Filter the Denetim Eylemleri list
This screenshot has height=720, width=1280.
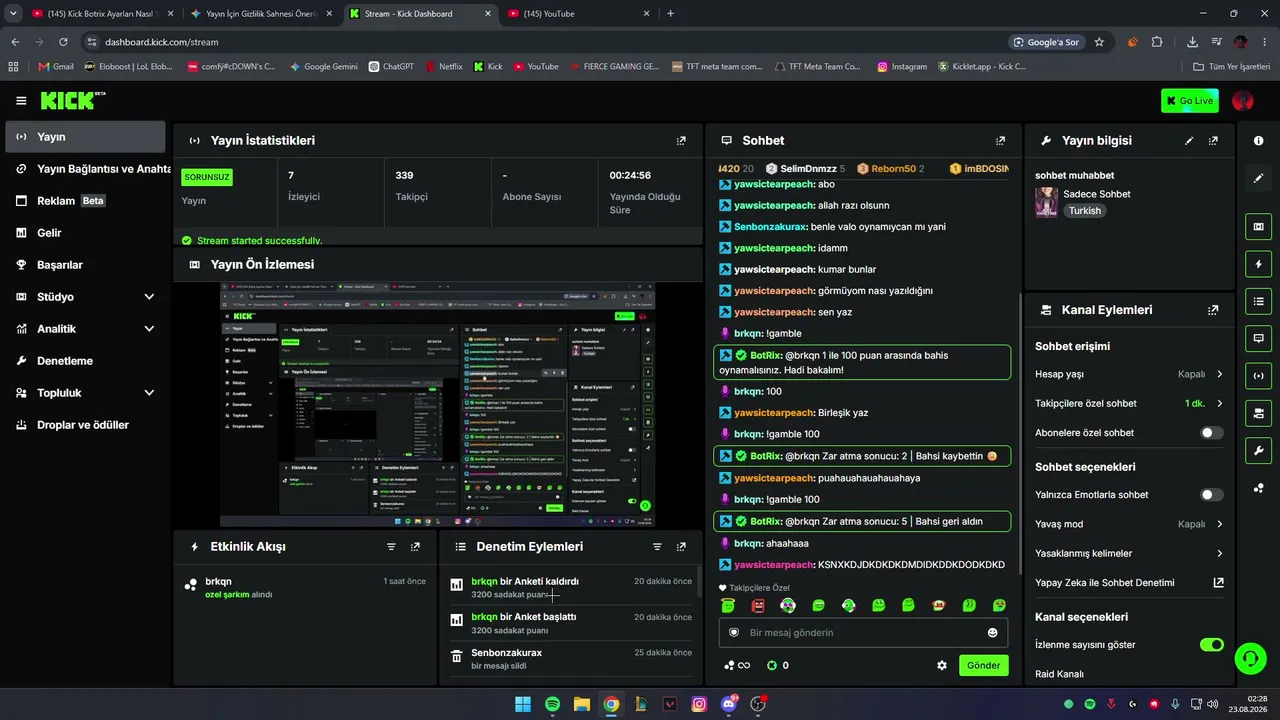(657, 547)
